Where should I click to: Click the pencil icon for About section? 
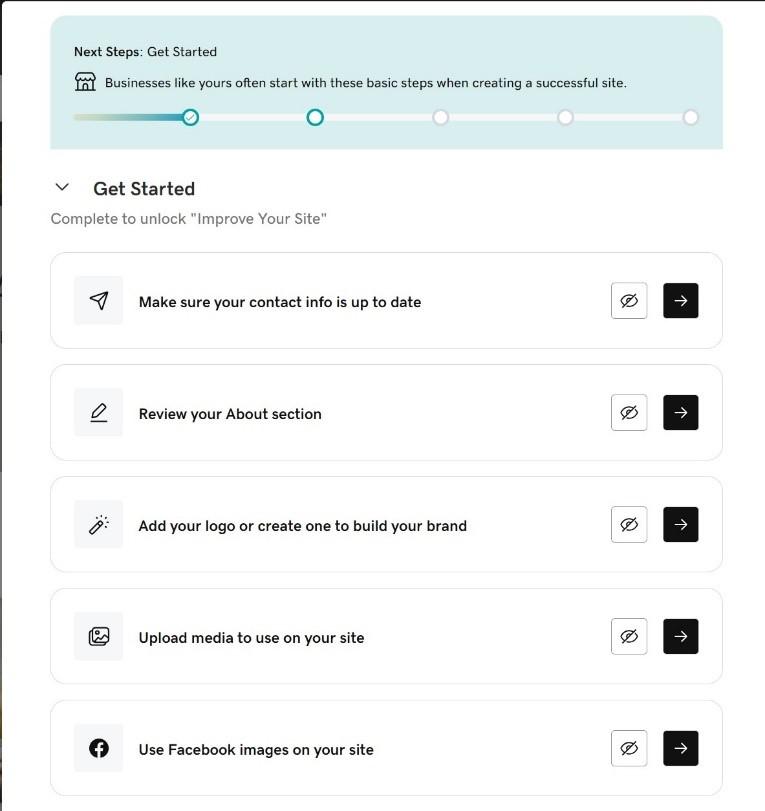coord(99,412)
